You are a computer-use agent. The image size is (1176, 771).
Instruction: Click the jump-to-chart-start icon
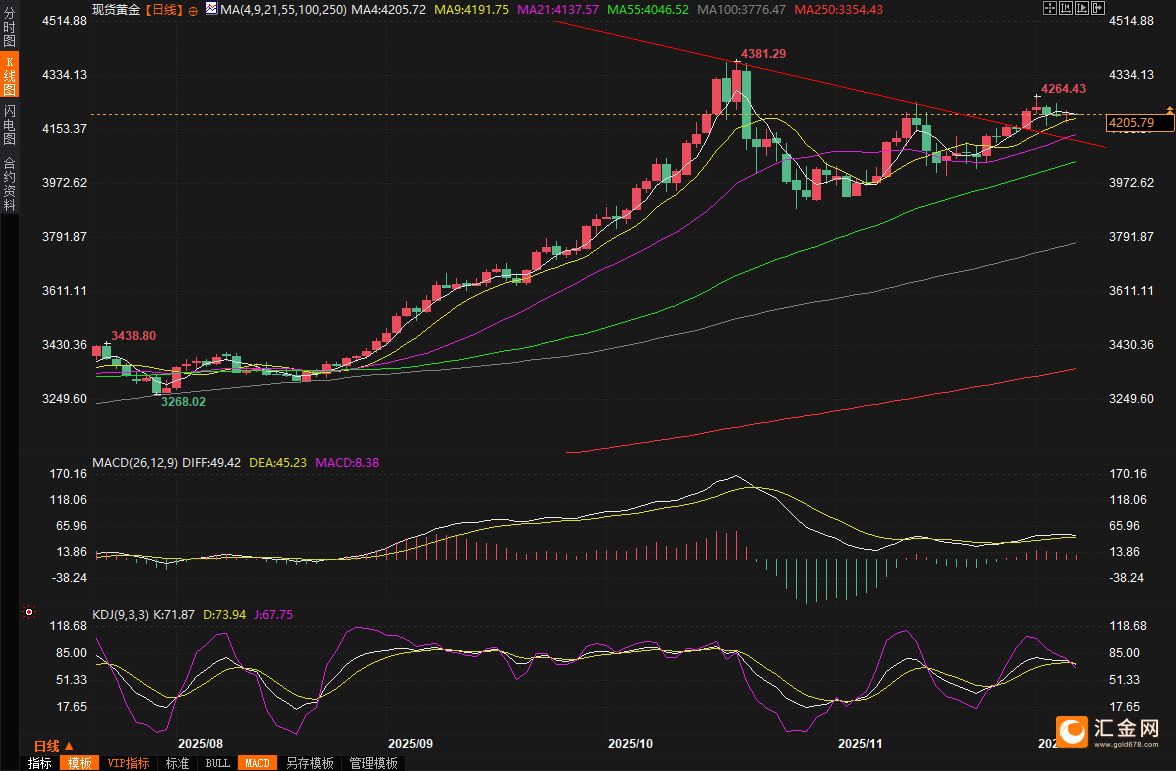click(1066, 8)
